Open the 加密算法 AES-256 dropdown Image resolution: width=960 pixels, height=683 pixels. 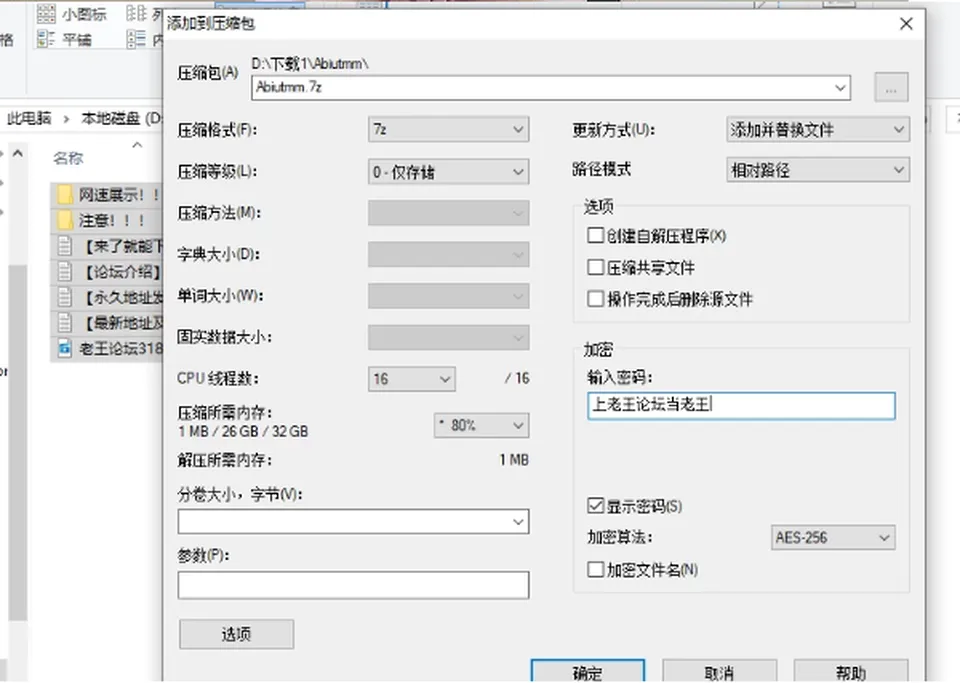(x=833, y=538)
